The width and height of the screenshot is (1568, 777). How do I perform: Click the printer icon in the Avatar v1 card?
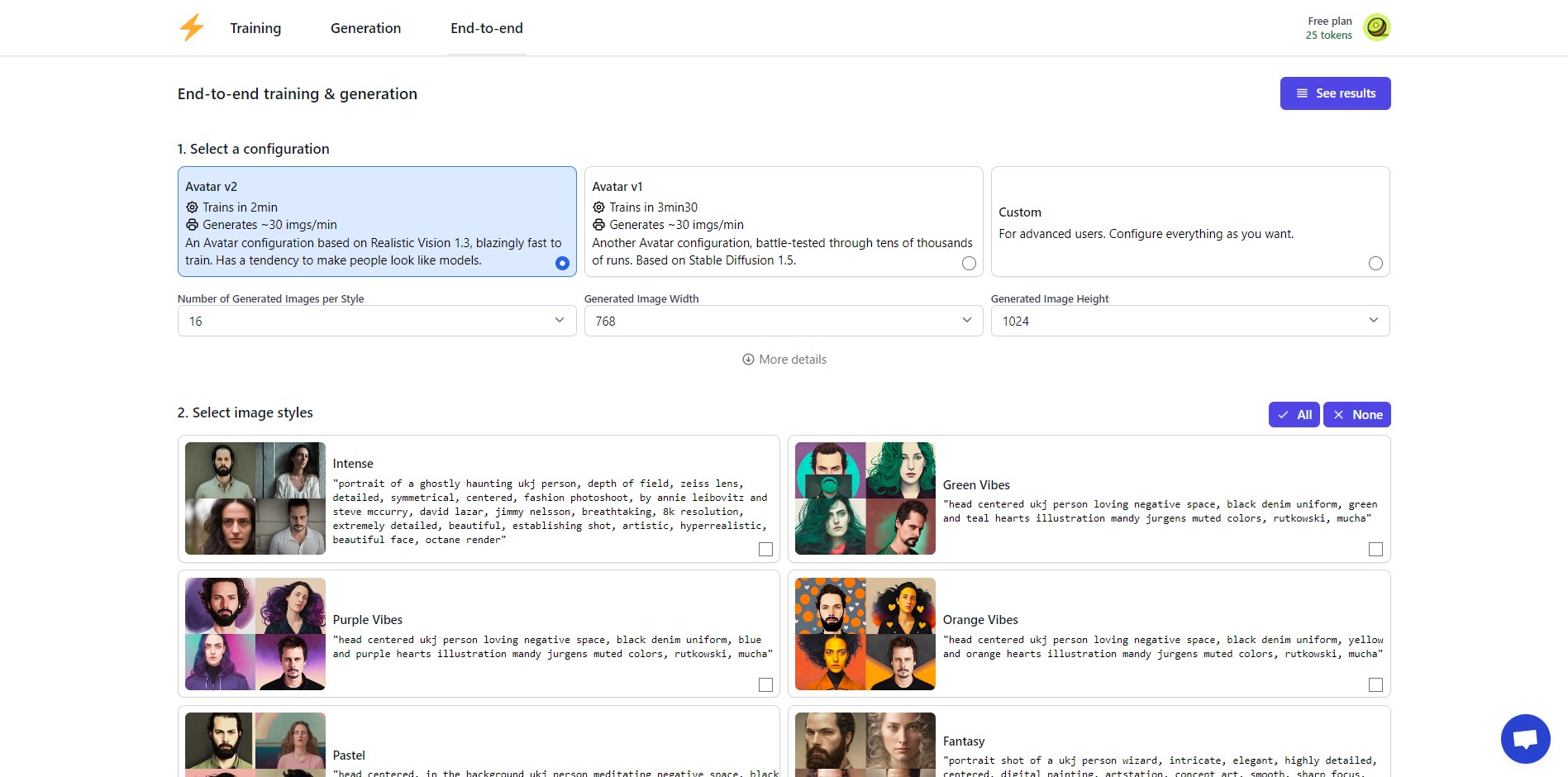598,225
